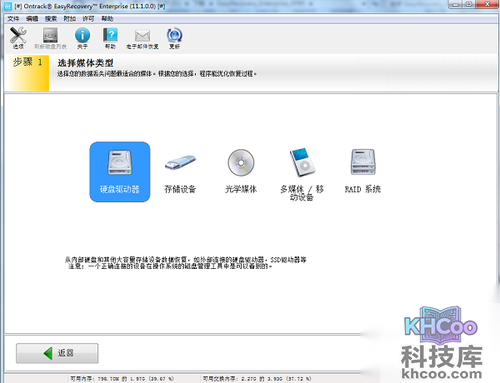Choose Optical media (光学媒体) disc
This screenshot has height=383, width=500.
241,172
